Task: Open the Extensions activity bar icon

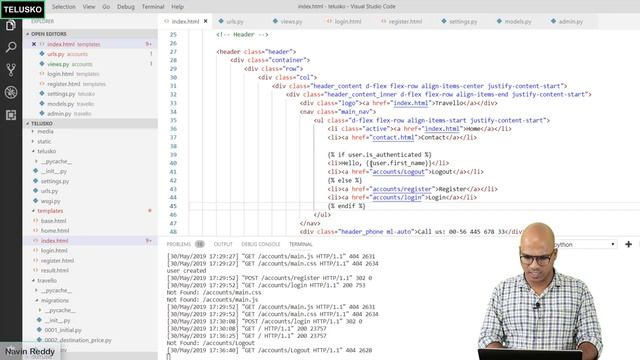Action: [x=11, y=115]
